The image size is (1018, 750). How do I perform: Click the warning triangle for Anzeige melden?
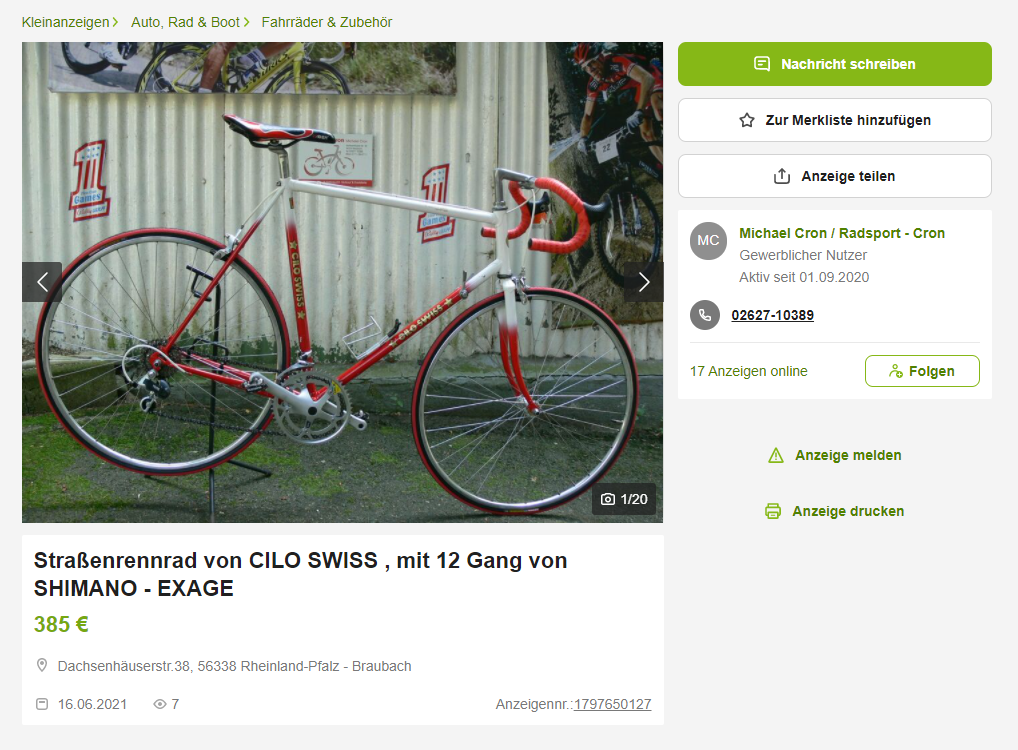click(776, 456)
